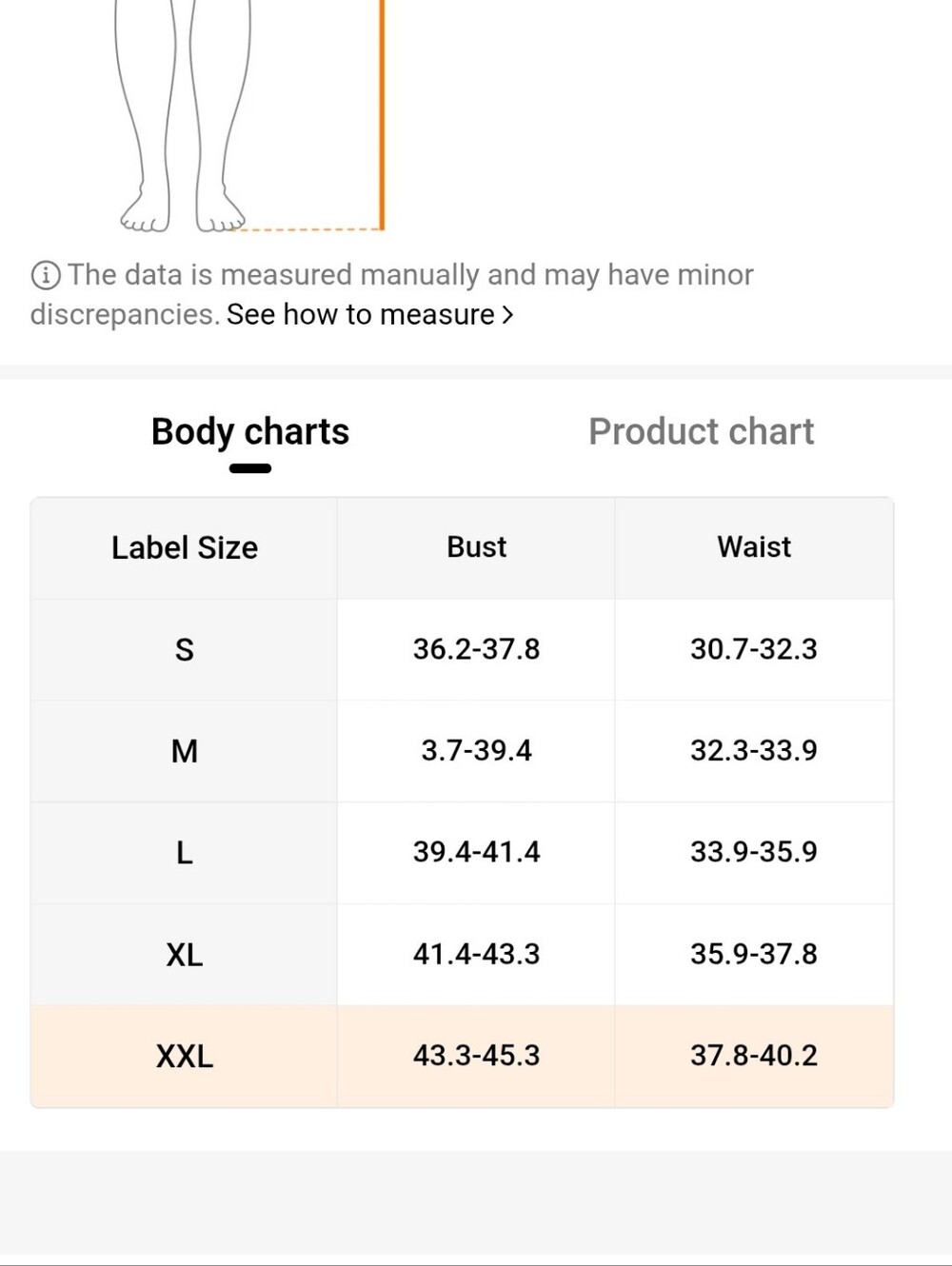Image resolution: width=952 pixels, height=1266 pixels.
Task: Click the Label Size column header
Action: 185,547
